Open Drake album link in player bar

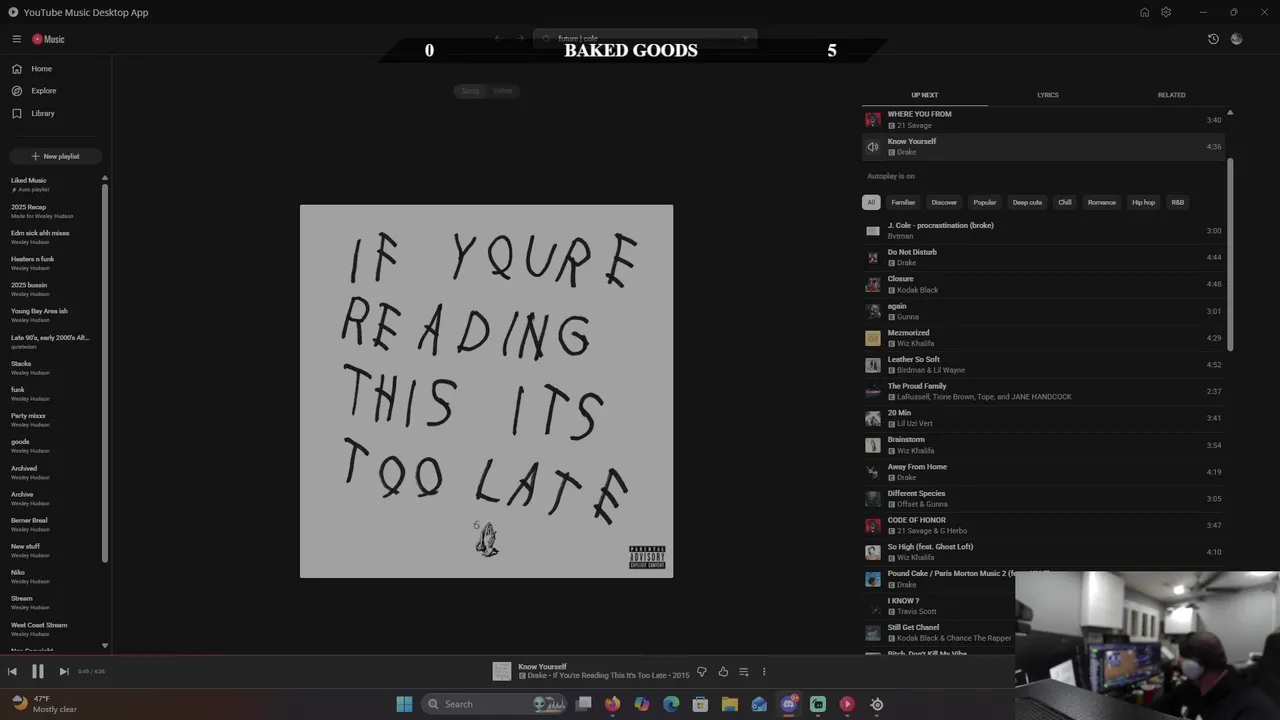[608, 676]
